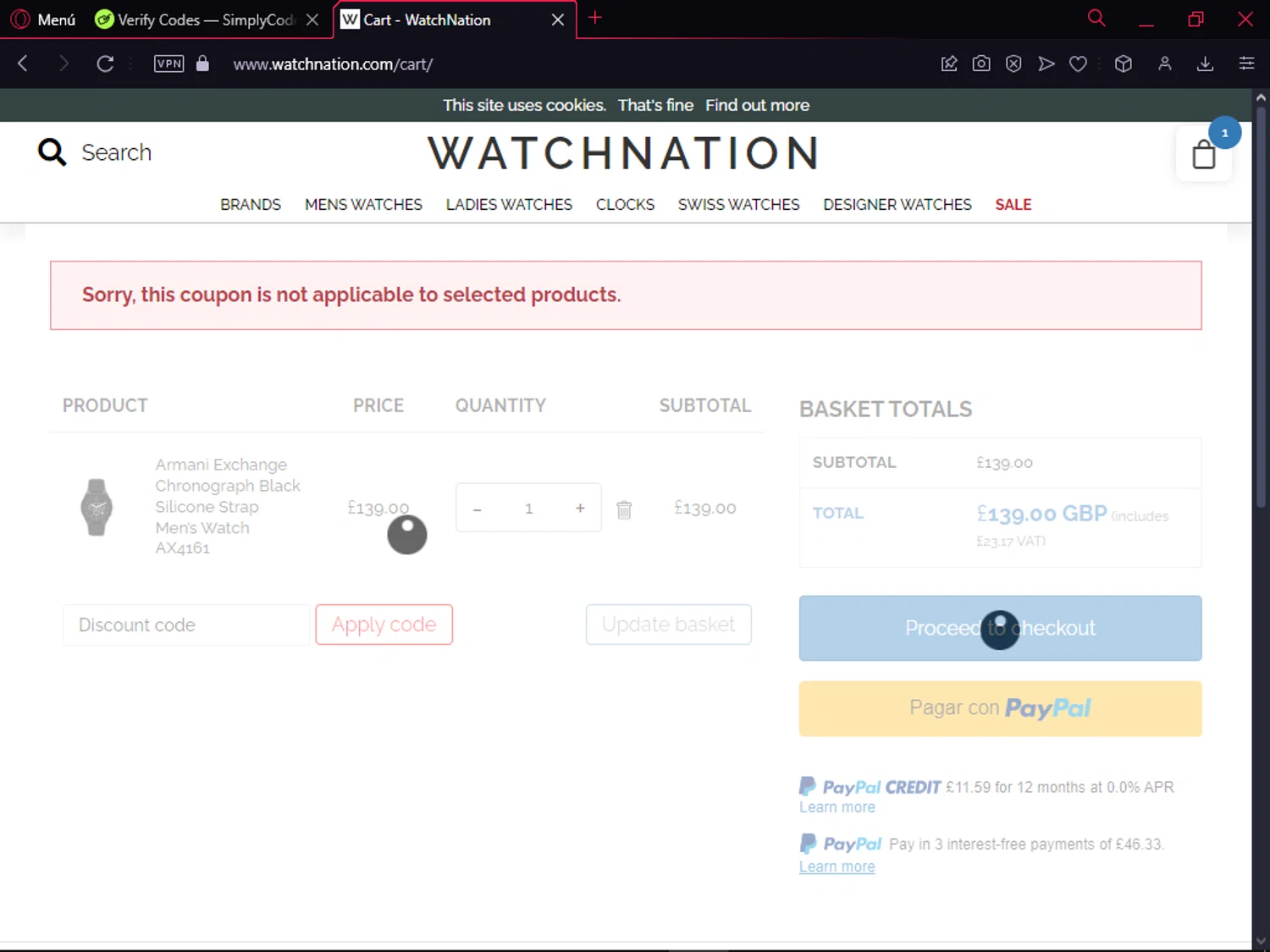This screenshot has height=952, width=1270.
Task: Click Find out more about cookies
Action: point(758,105)
